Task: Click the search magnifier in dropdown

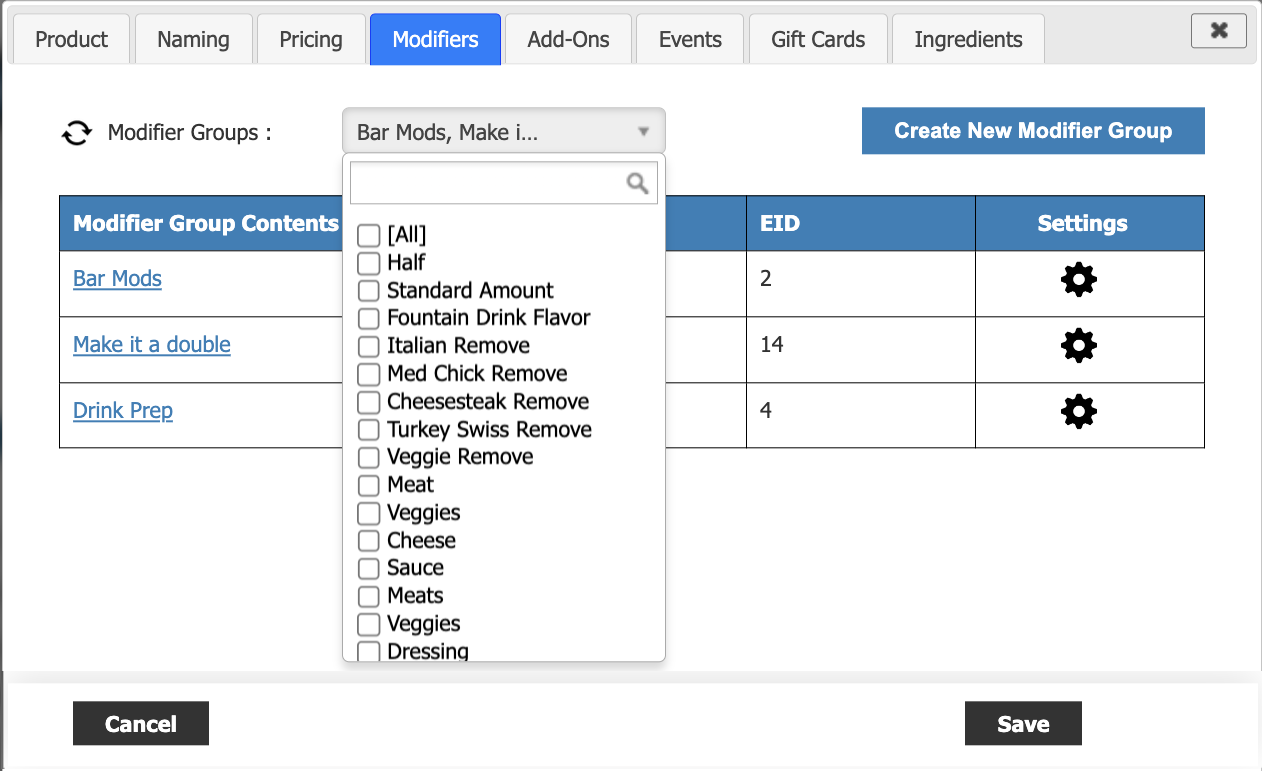Action: (x=637, y=183)
